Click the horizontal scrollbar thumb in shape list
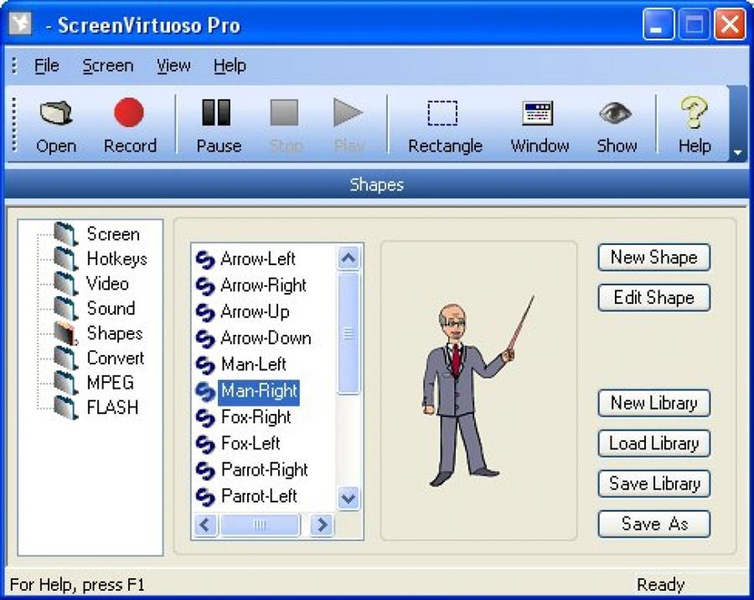Viewport: 754px width, 600px height. [260, 525]
